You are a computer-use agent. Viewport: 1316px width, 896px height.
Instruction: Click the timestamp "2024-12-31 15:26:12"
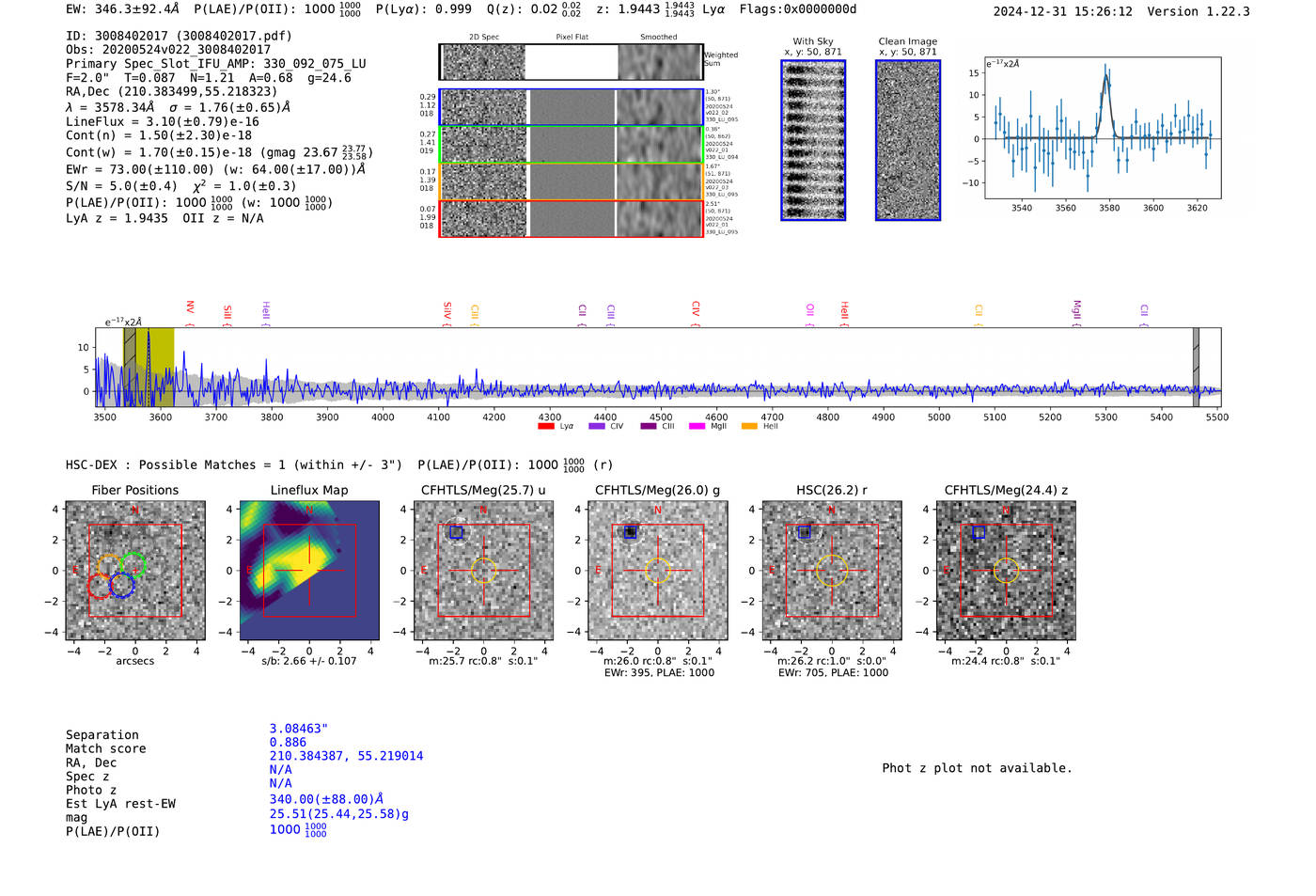1063,11
